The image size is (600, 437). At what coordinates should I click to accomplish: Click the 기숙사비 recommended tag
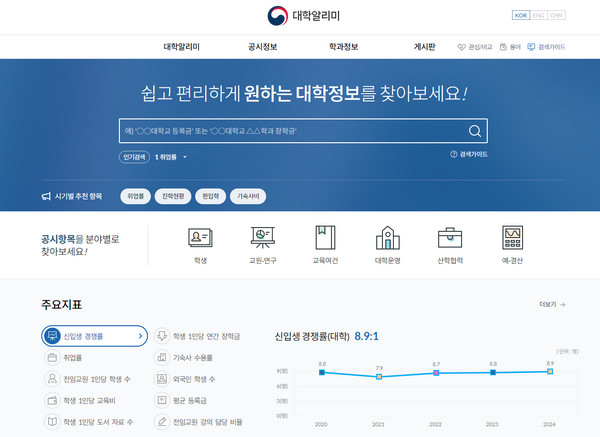[x=248, y=196]
